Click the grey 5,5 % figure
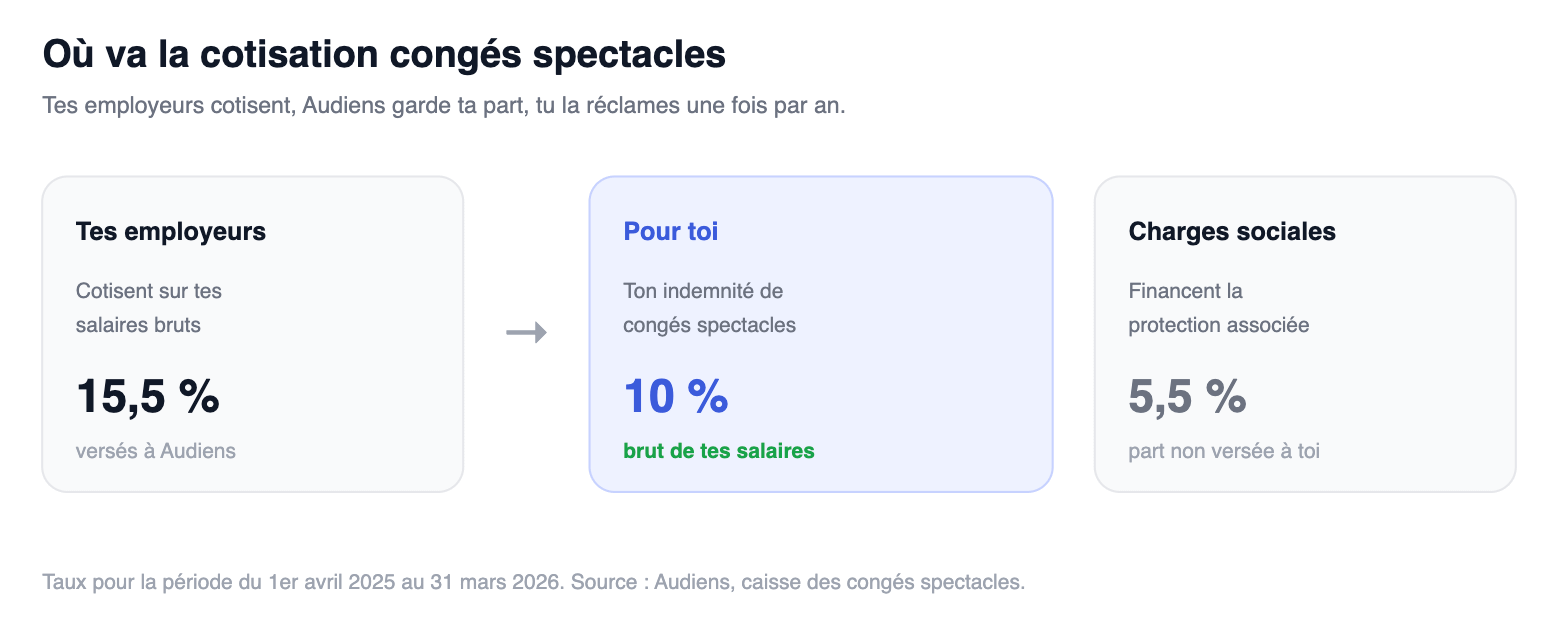The height and width of the screenshot is (640, 1568). point(1187,396)
